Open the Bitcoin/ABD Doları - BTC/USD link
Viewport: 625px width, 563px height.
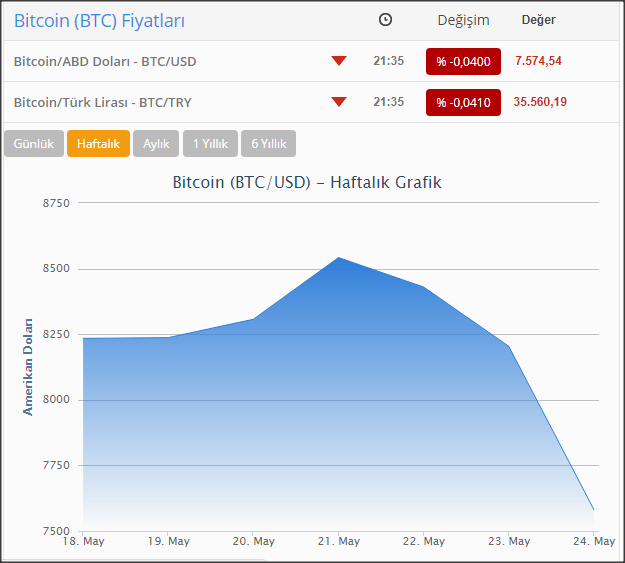[x=105, y=61]
